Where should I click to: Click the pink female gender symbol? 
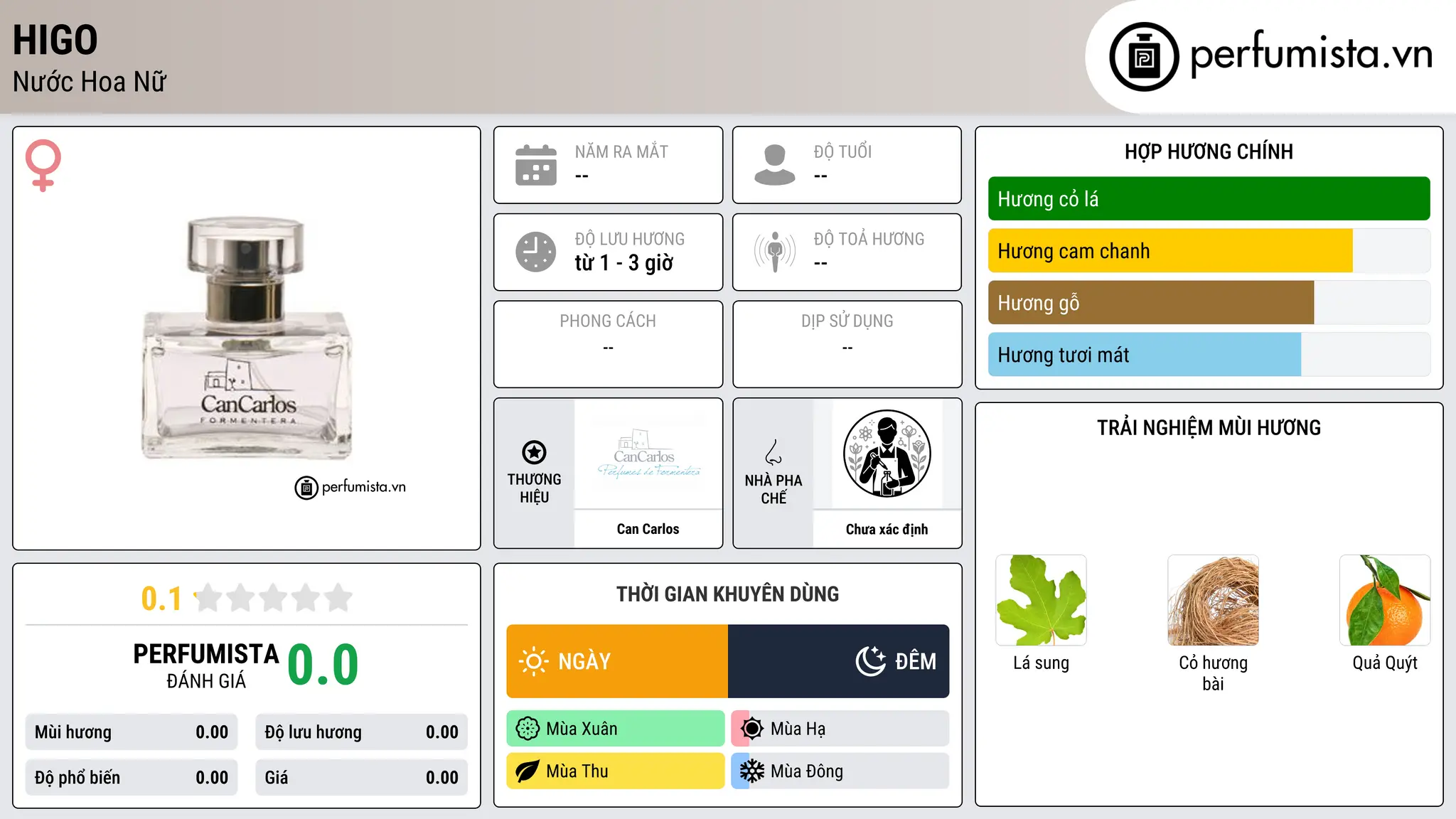pos(43,165)
